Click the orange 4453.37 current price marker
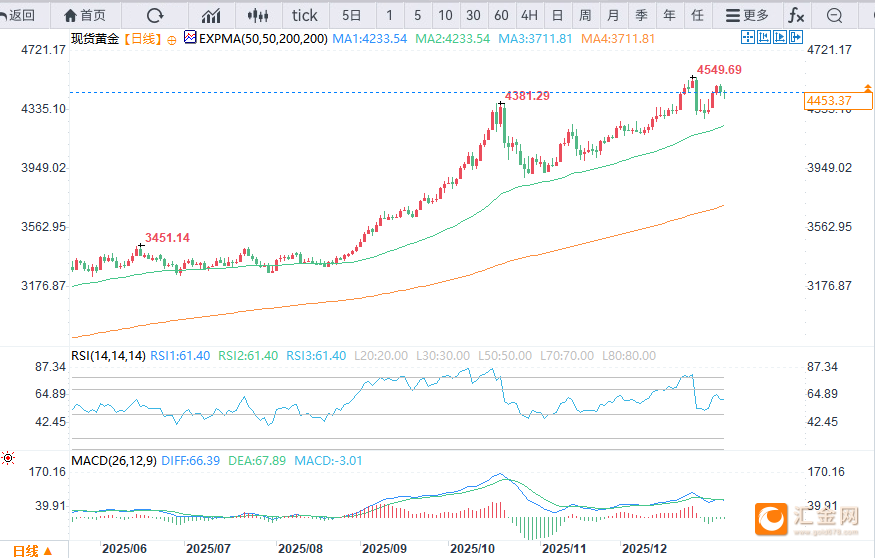This screenshot has height=558, width=875. 828,101
